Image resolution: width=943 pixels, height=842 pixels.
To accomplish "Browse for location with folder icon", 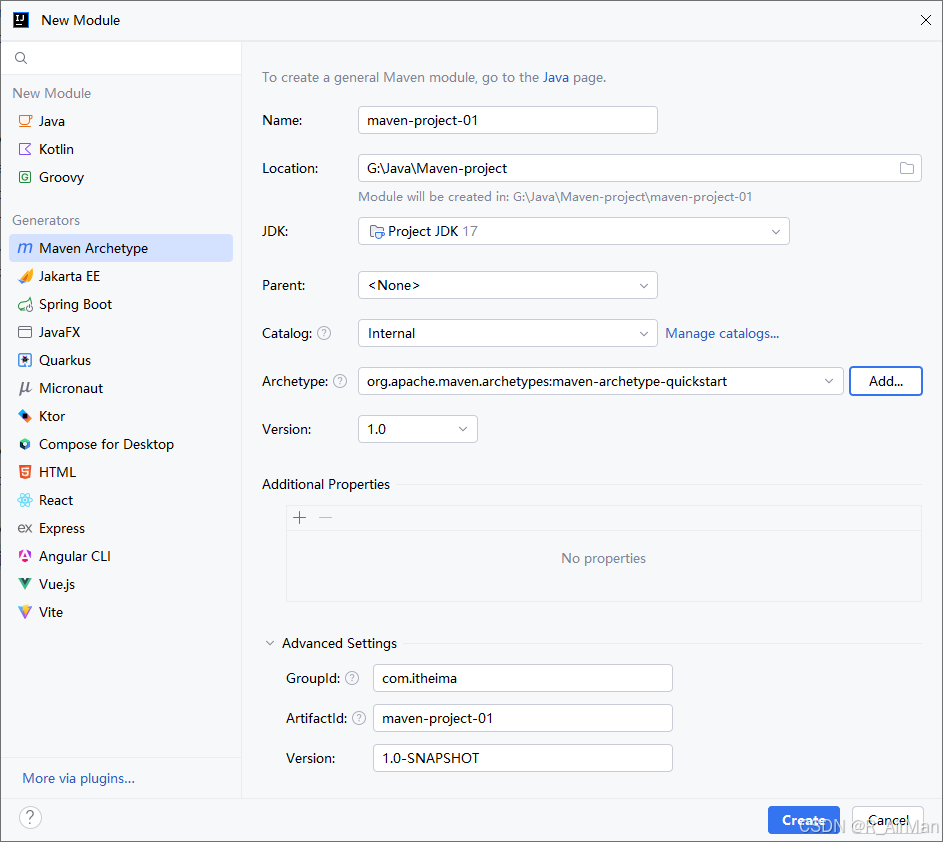I will click(x=906, y=168).
